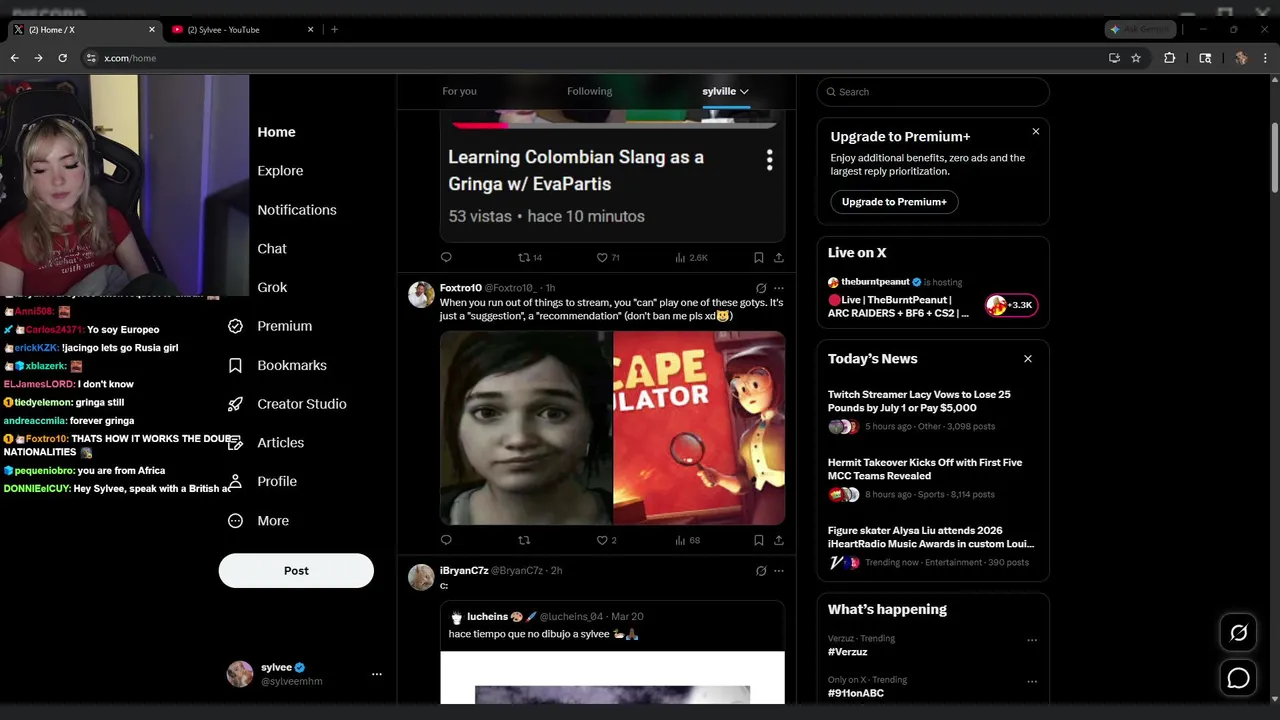Screen dimensions: 1280x720
Task: Open the floating Grok button
Action: [x=1238, y=633]
